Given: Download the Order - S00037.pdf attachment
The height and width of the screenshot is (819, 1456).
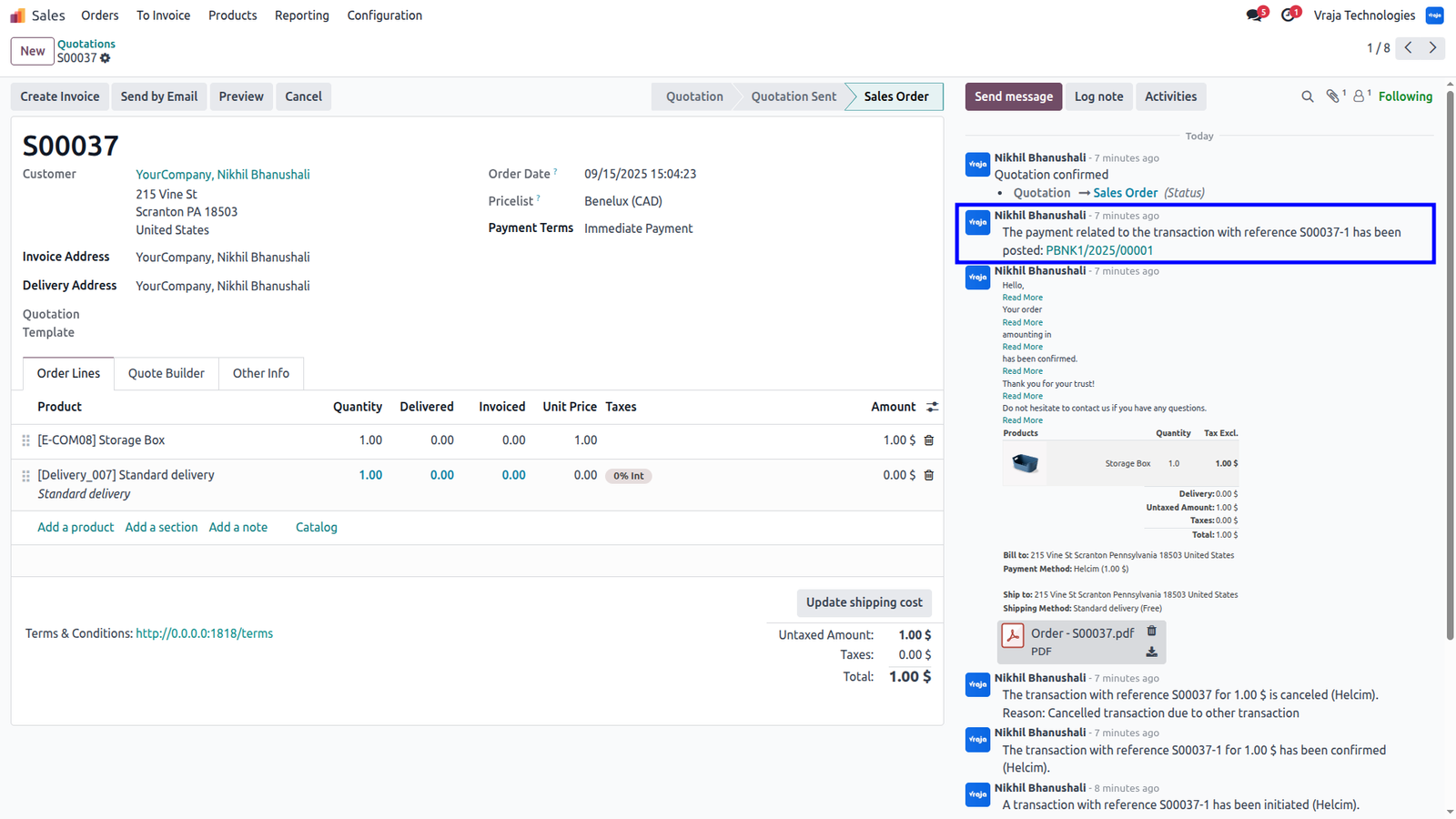Looking at the screenshot, I should coord(1151,652).
